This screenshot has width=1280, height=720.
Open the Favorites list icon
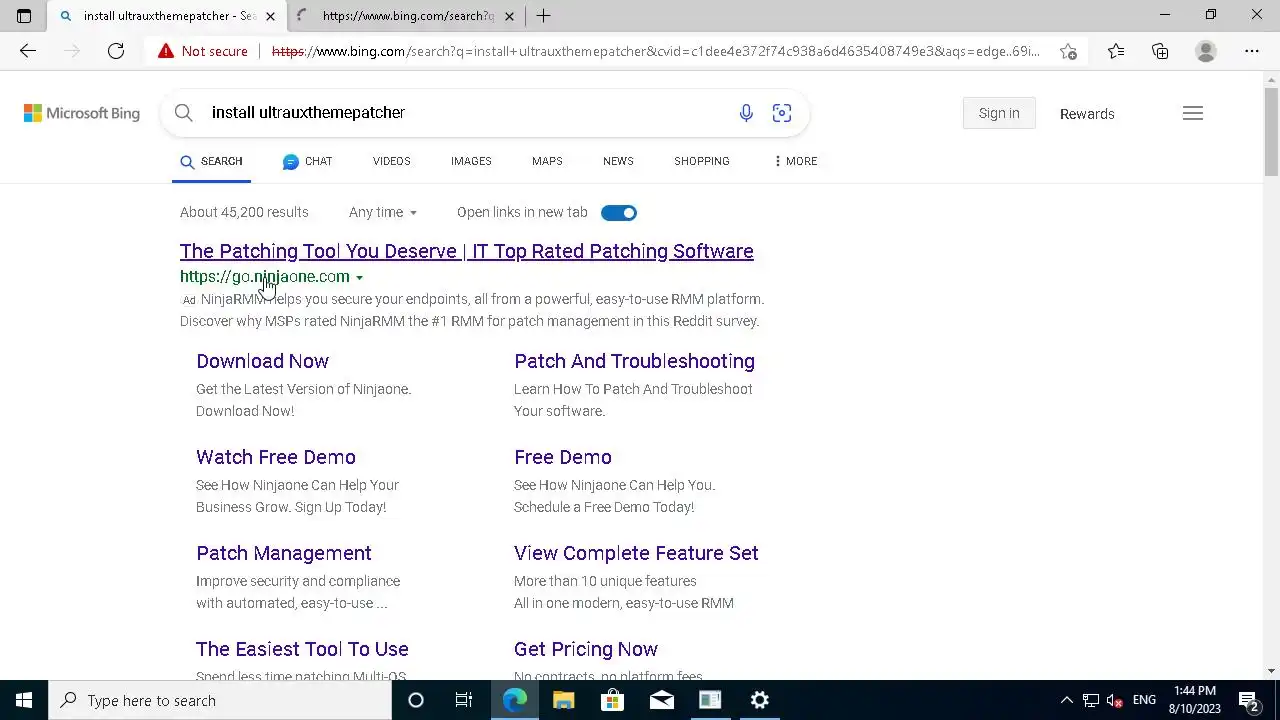tap(1116, 51)
